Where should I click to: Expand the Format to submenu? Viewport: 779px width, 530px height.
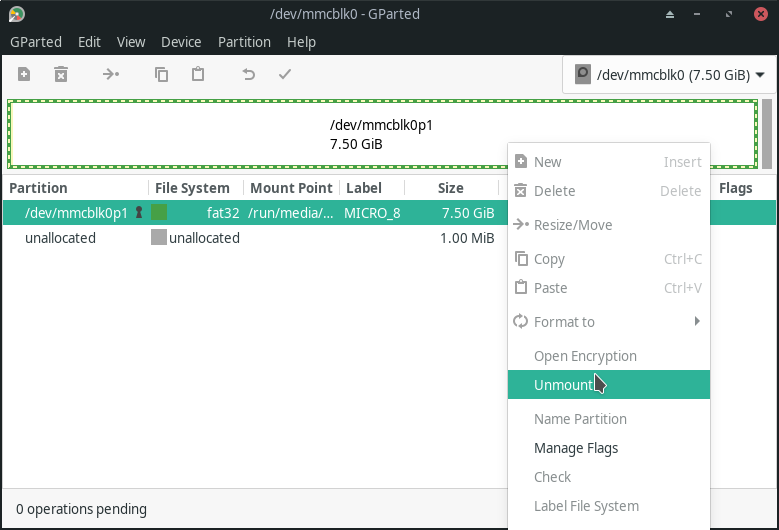coord(609,322)
